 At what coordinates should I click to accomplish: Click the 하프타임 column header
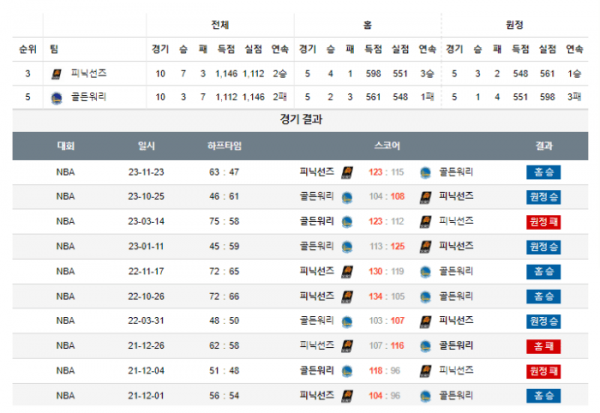coord(224,146)
